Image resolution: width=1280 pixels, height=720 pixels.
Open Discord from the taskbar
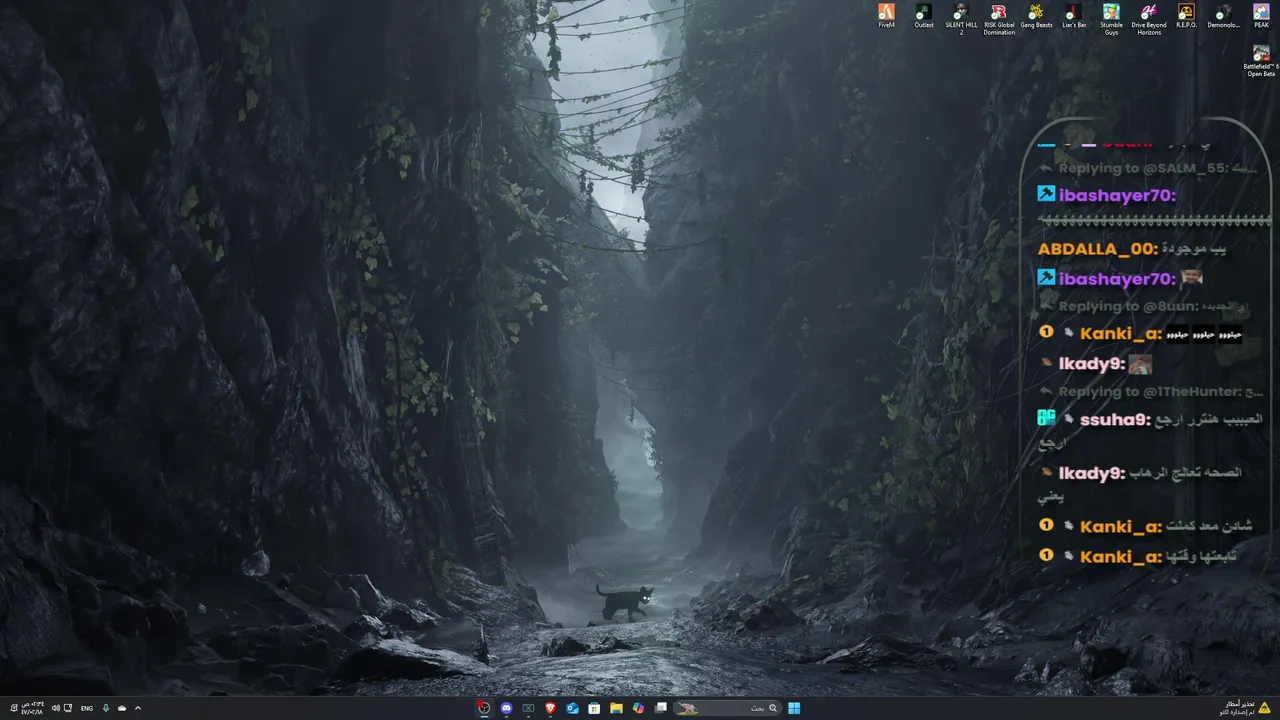[x=506, y=708]
